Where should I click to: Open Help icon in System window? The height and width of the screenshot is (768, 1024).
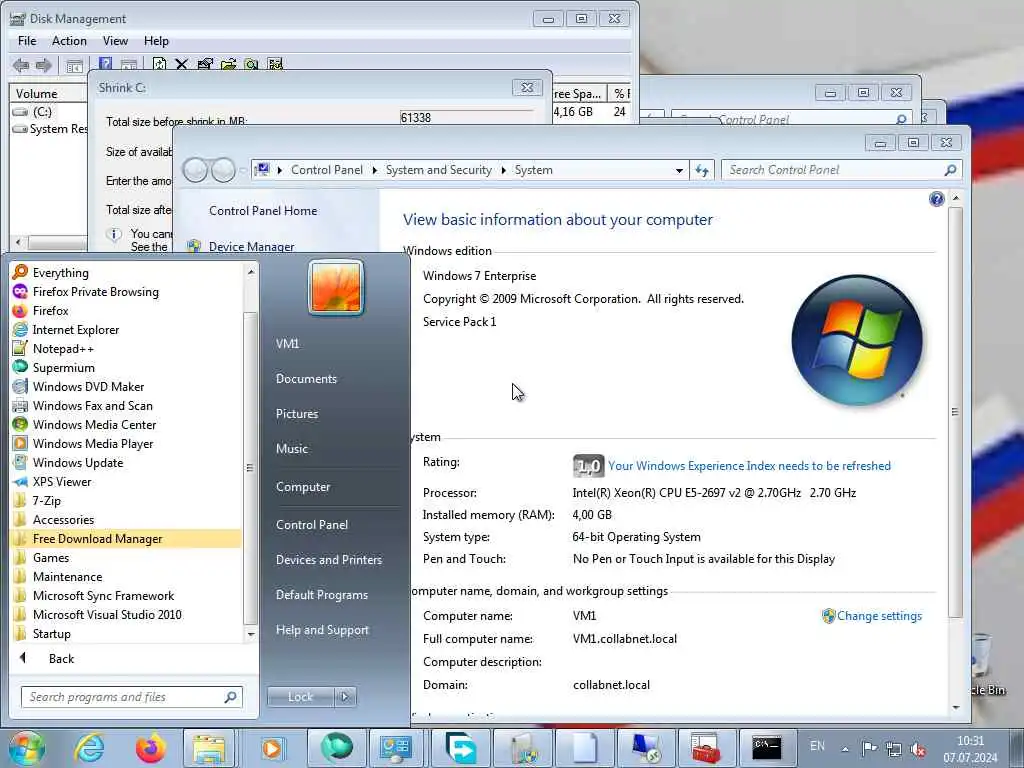coord(936,199)
